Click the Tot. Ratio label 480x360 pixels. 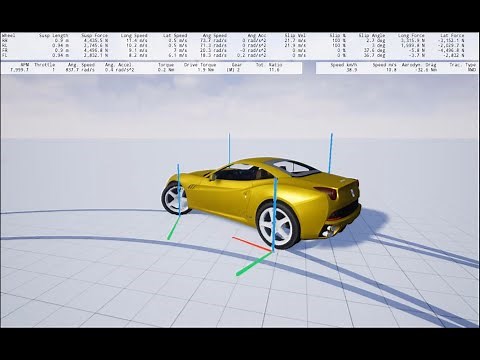click(269, 65)
